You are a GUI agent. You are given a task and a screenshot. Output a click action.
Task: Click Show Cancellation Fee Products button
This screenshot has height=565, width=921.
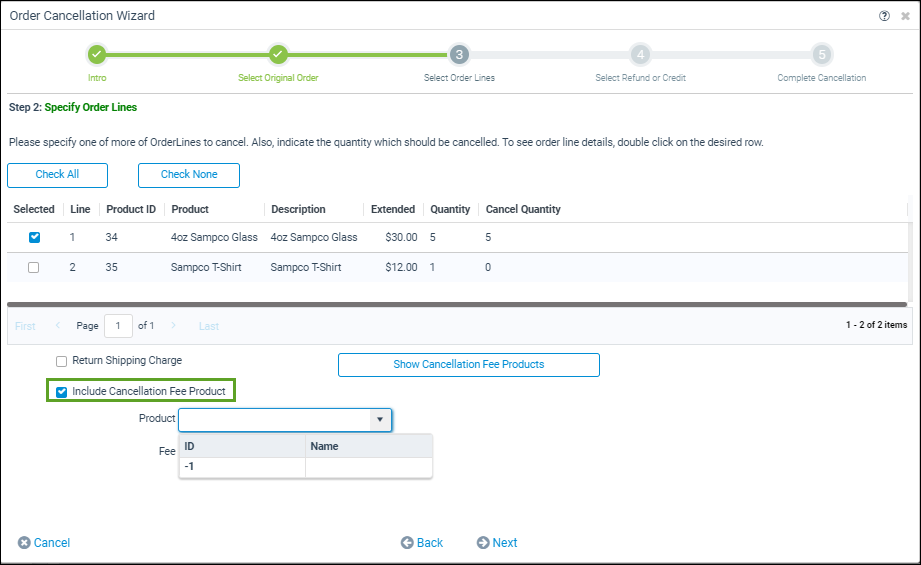click(x=469, y=365)
